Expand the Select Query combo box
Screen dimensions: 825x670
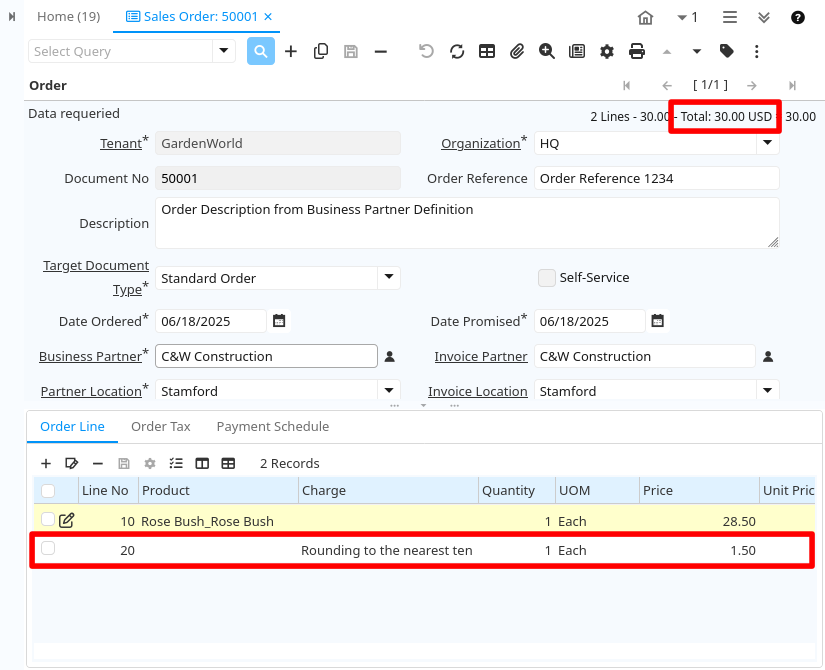[x=224, y=51]
